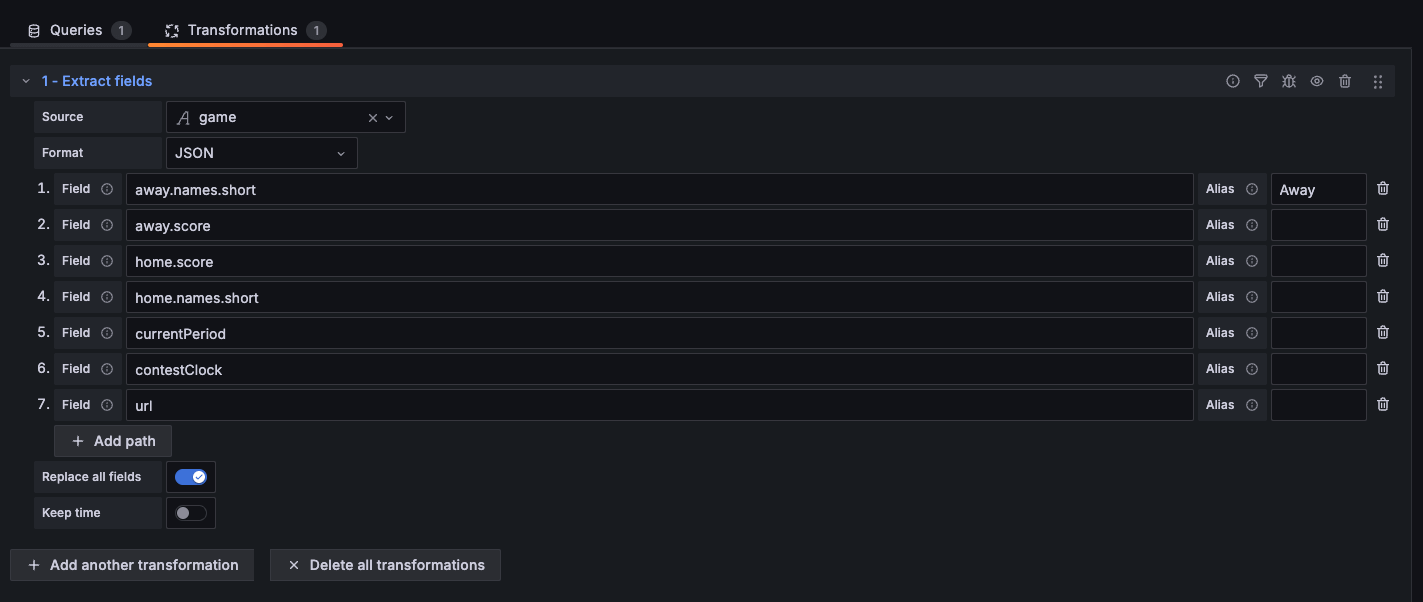Click the empty Alias input for contestClock
Viewport: 1423px width, 602px height.
pos(1318,368)
